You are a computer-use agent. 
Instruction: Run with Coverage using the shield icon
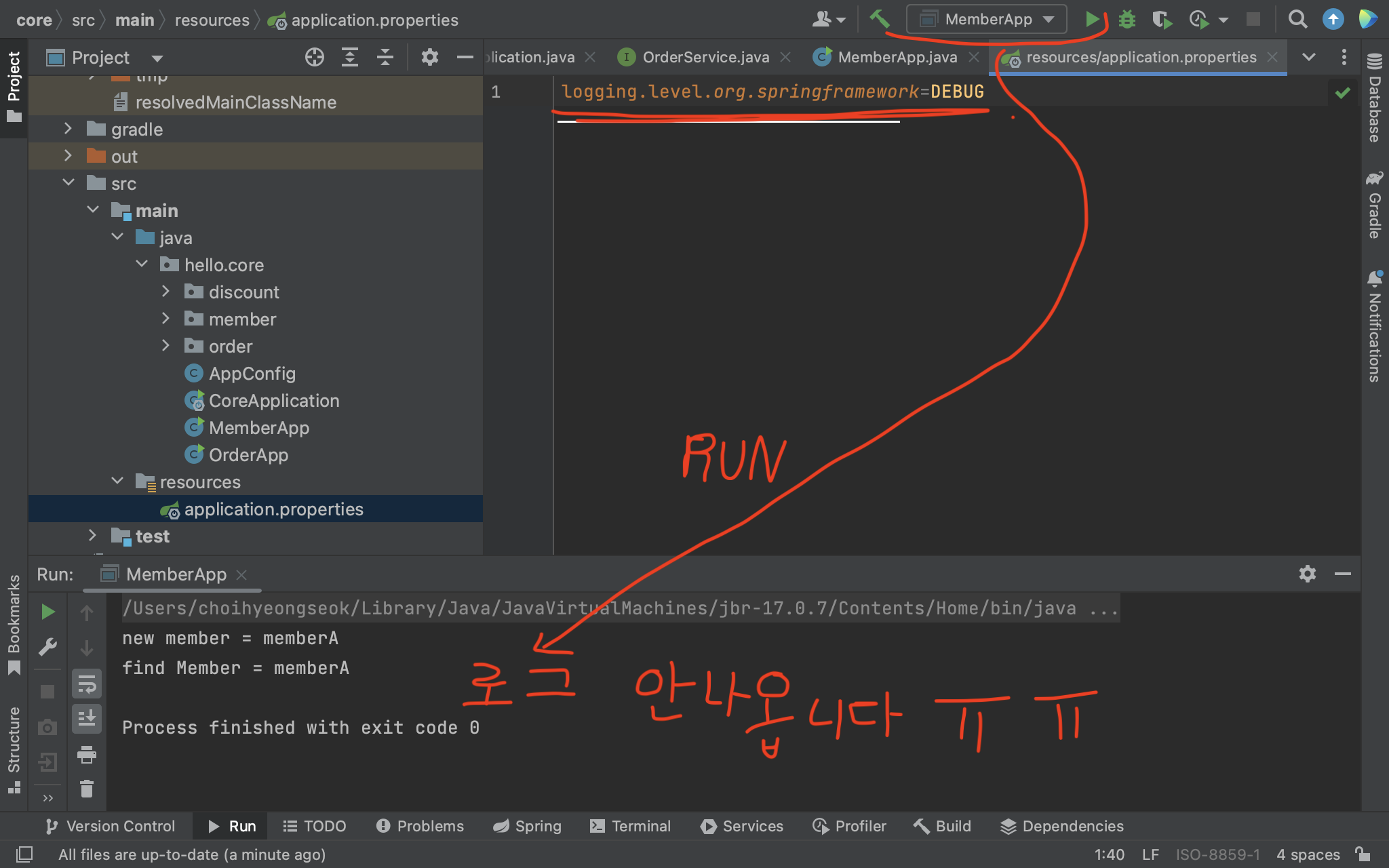coord(1162,20)
